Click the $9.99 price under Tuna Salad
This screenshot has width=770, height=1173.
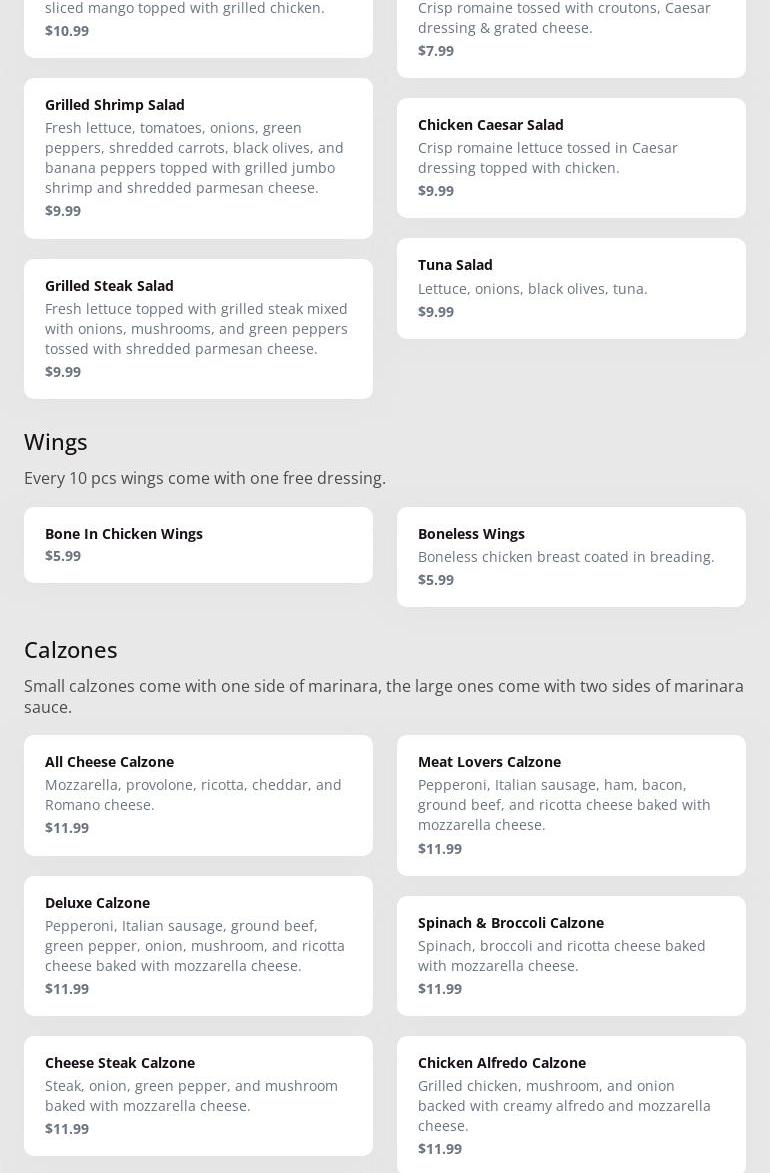[x=436, y=312]
